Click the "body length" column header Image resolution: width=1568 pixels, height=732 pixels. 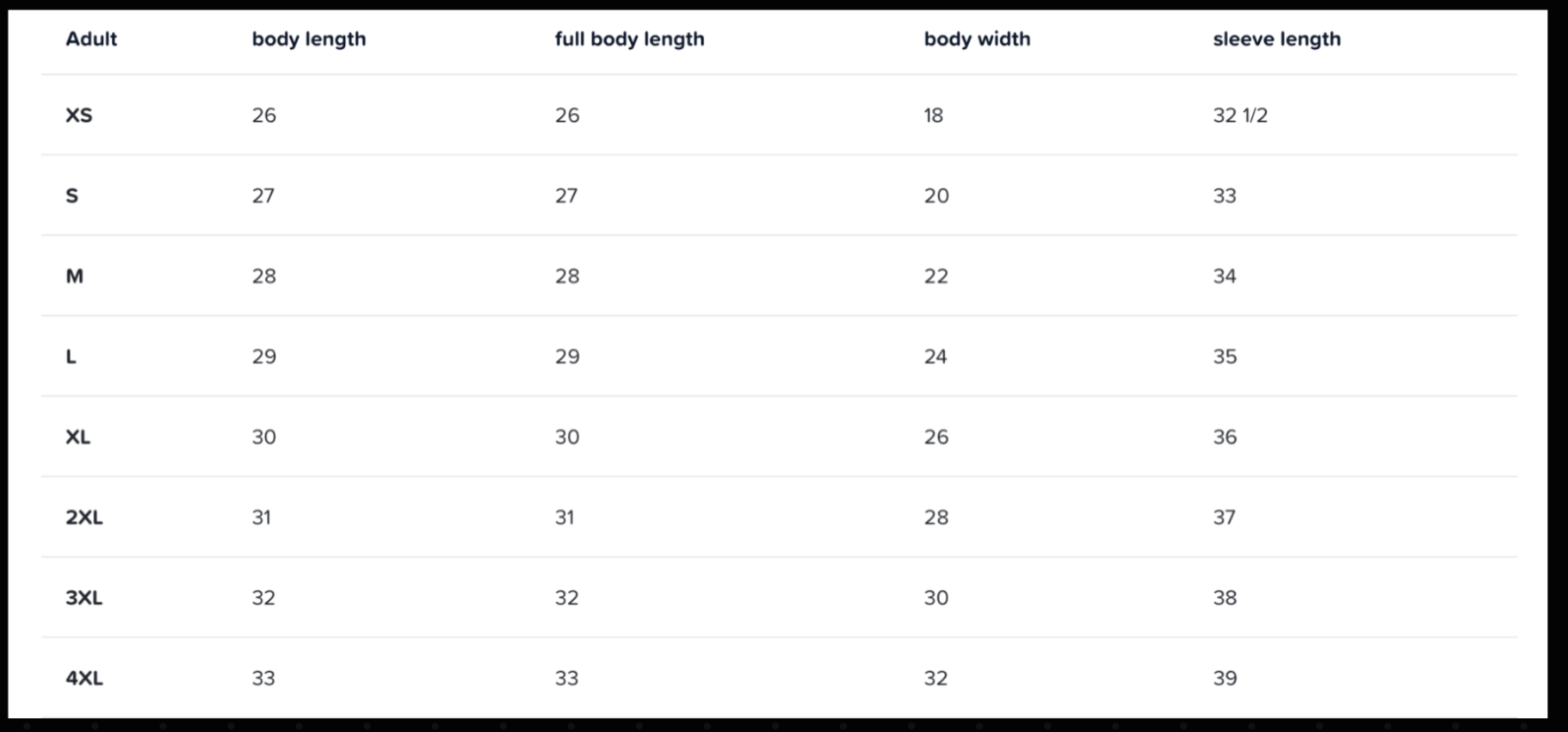308,39
